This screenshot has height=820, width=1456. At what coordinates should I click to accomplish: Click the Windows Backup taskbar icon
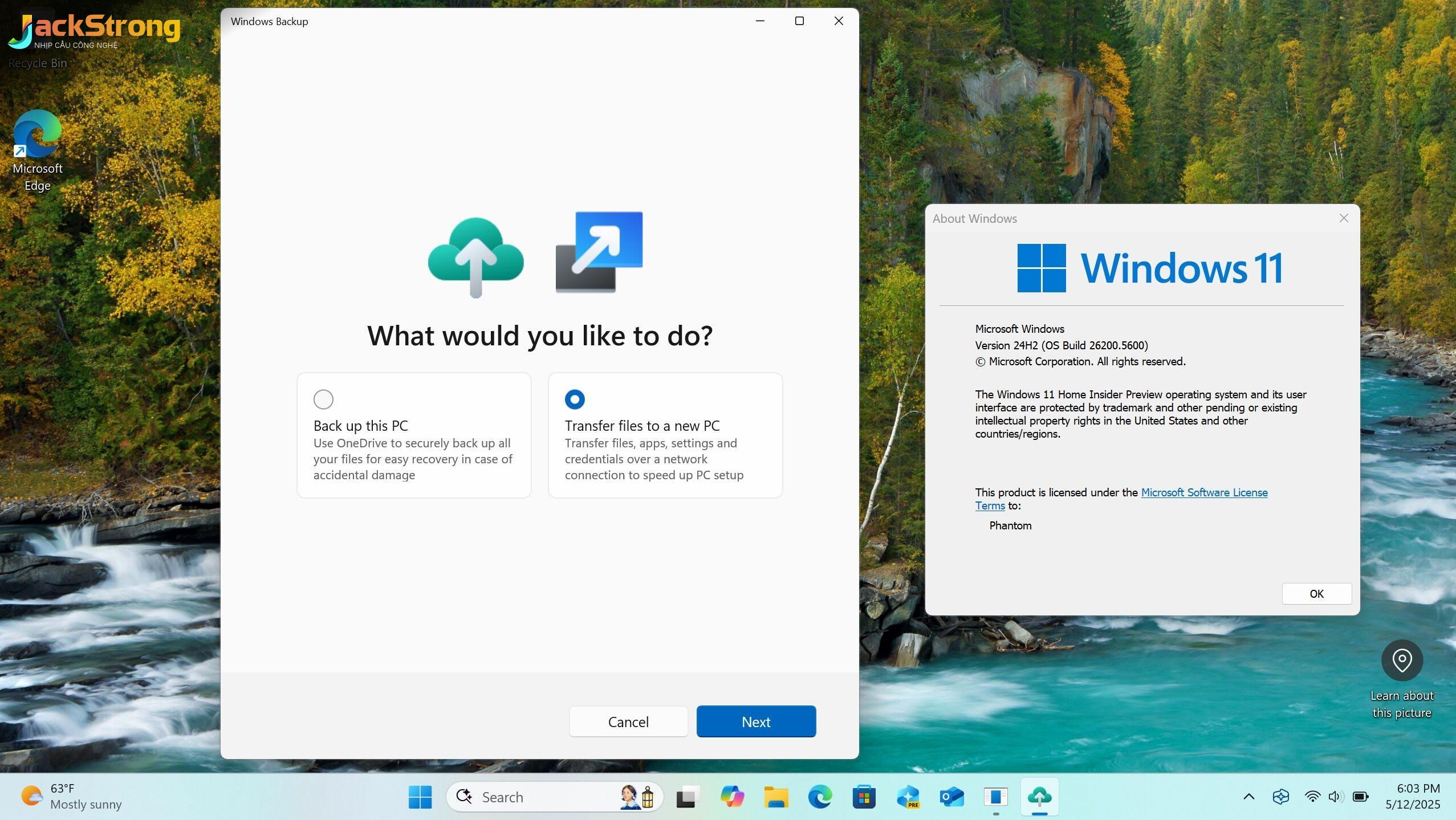pyautogui.click(x=1039, y=797)
